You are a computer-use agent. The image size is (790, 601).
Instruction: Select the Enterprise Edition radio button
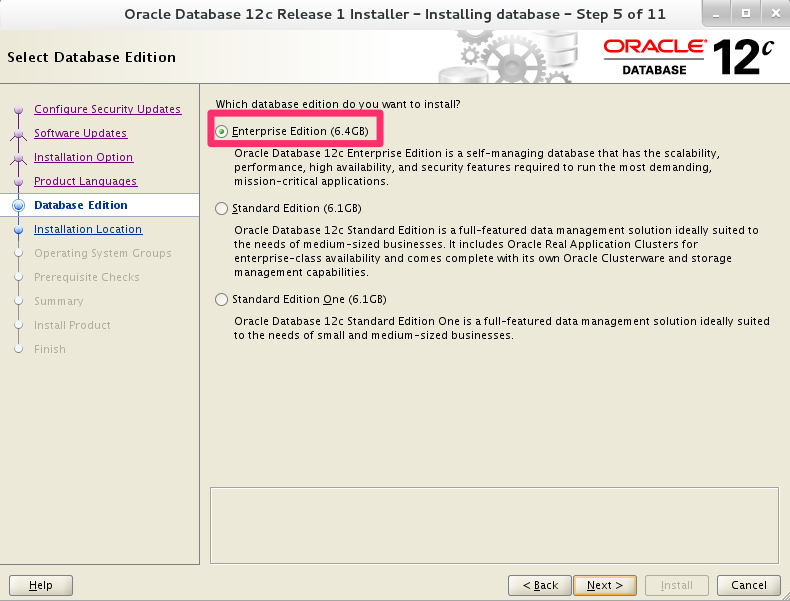222,131
